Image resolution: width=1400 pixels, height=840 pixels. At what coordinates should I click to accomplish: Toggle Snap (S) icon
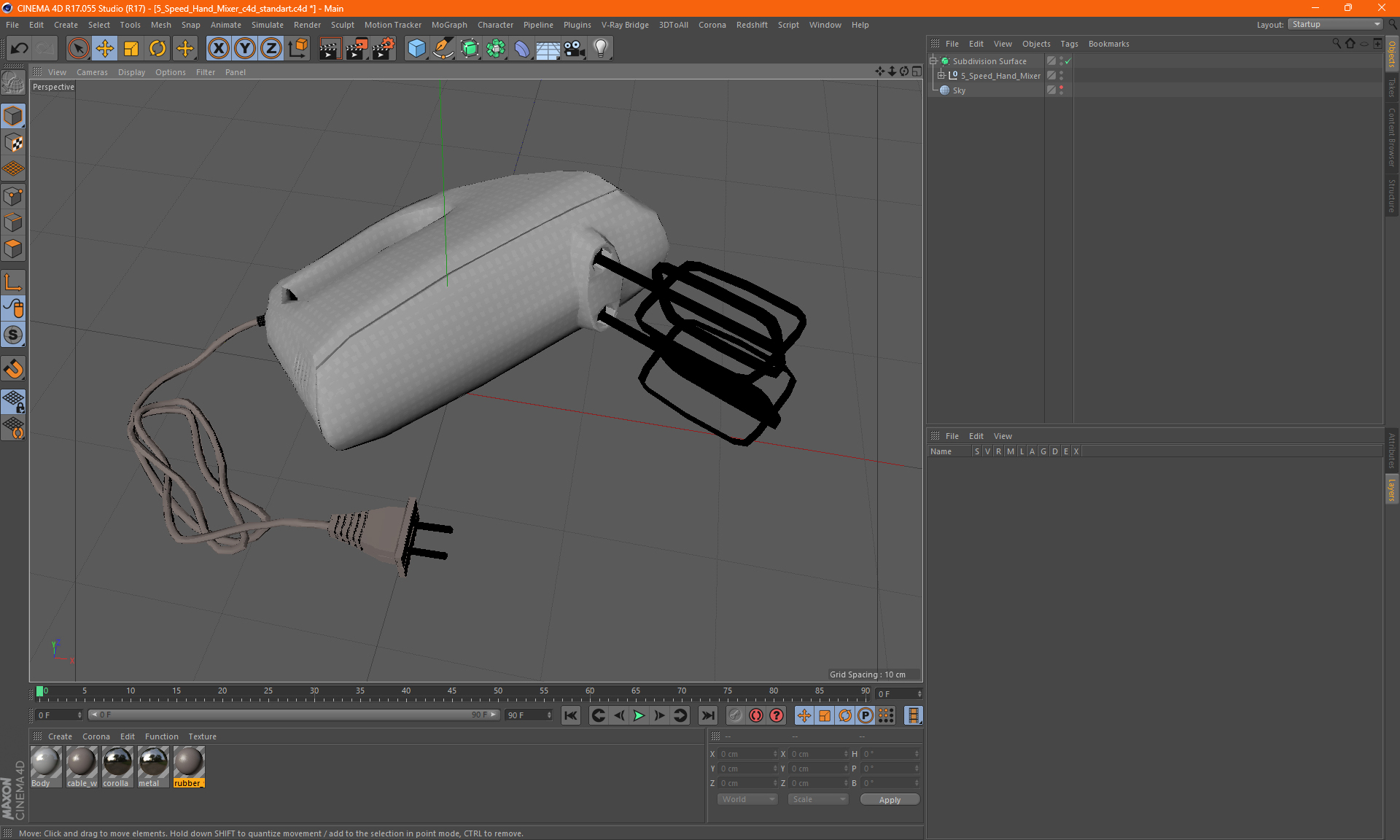[13, 335]
